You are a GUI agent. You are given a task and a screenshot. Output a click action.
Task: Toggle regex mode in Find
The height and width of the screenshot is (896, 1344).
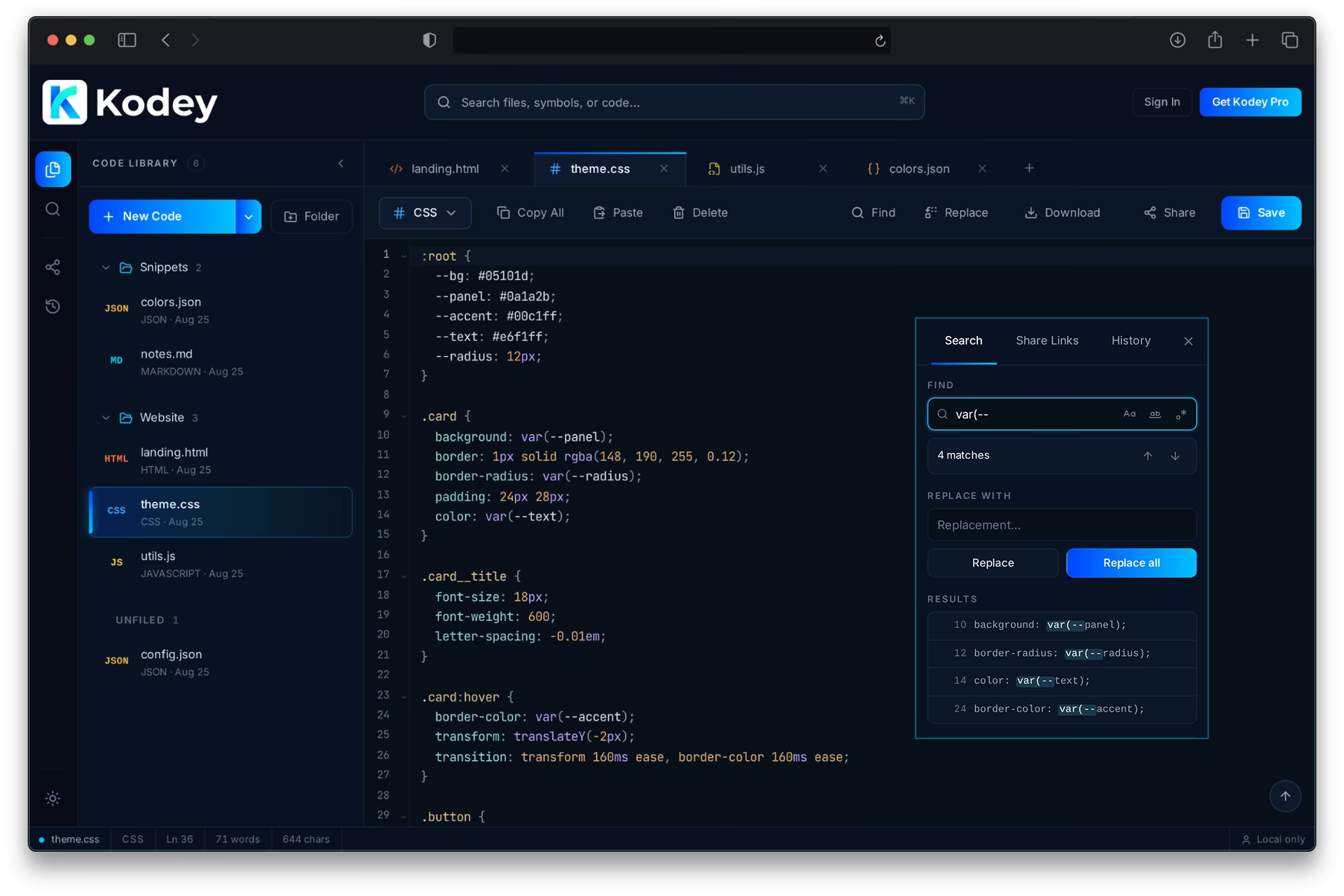(x=1181, y=414)
